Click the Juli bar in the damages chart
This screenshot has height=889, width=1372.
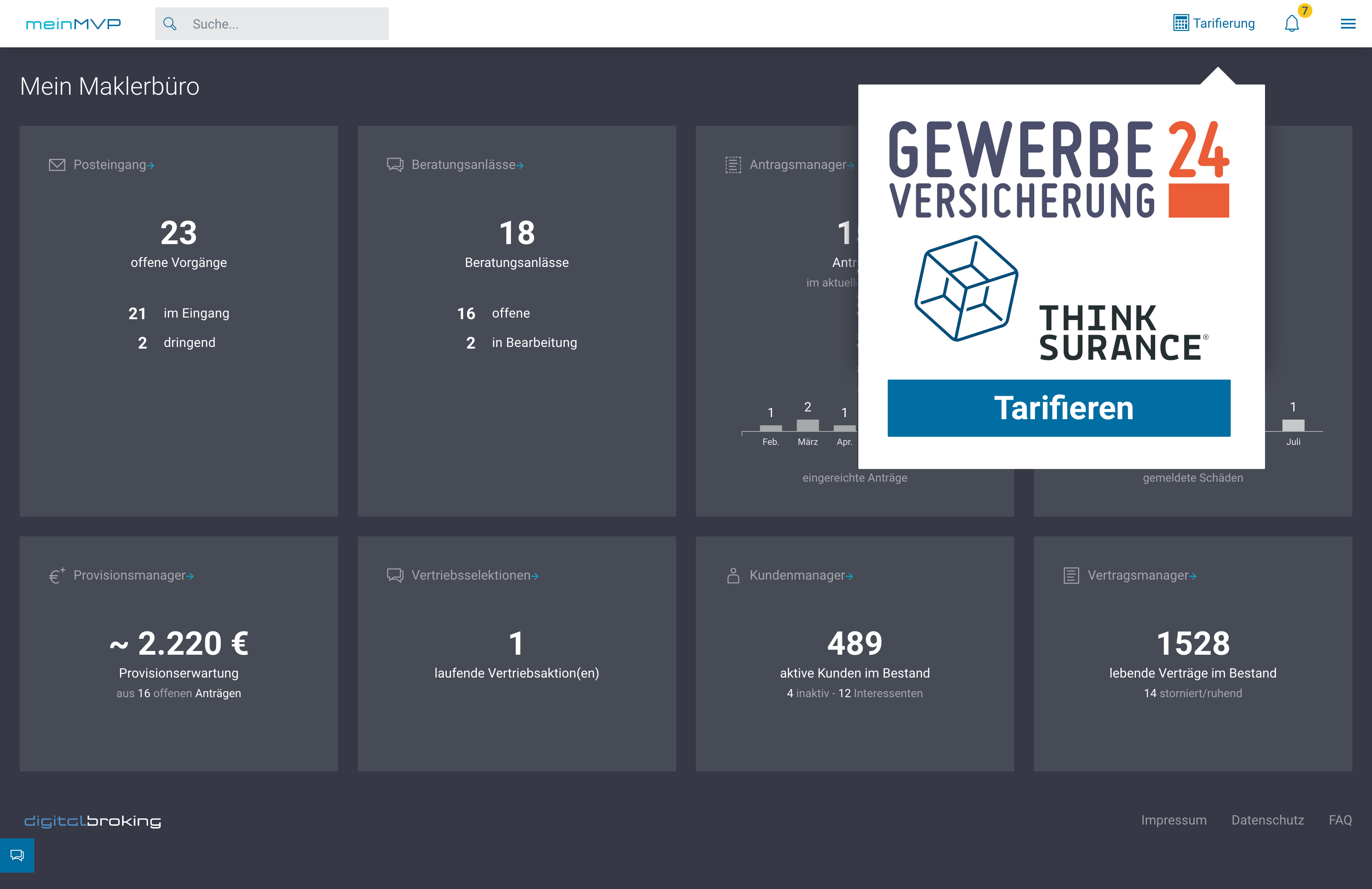(x=1292, y=424)
